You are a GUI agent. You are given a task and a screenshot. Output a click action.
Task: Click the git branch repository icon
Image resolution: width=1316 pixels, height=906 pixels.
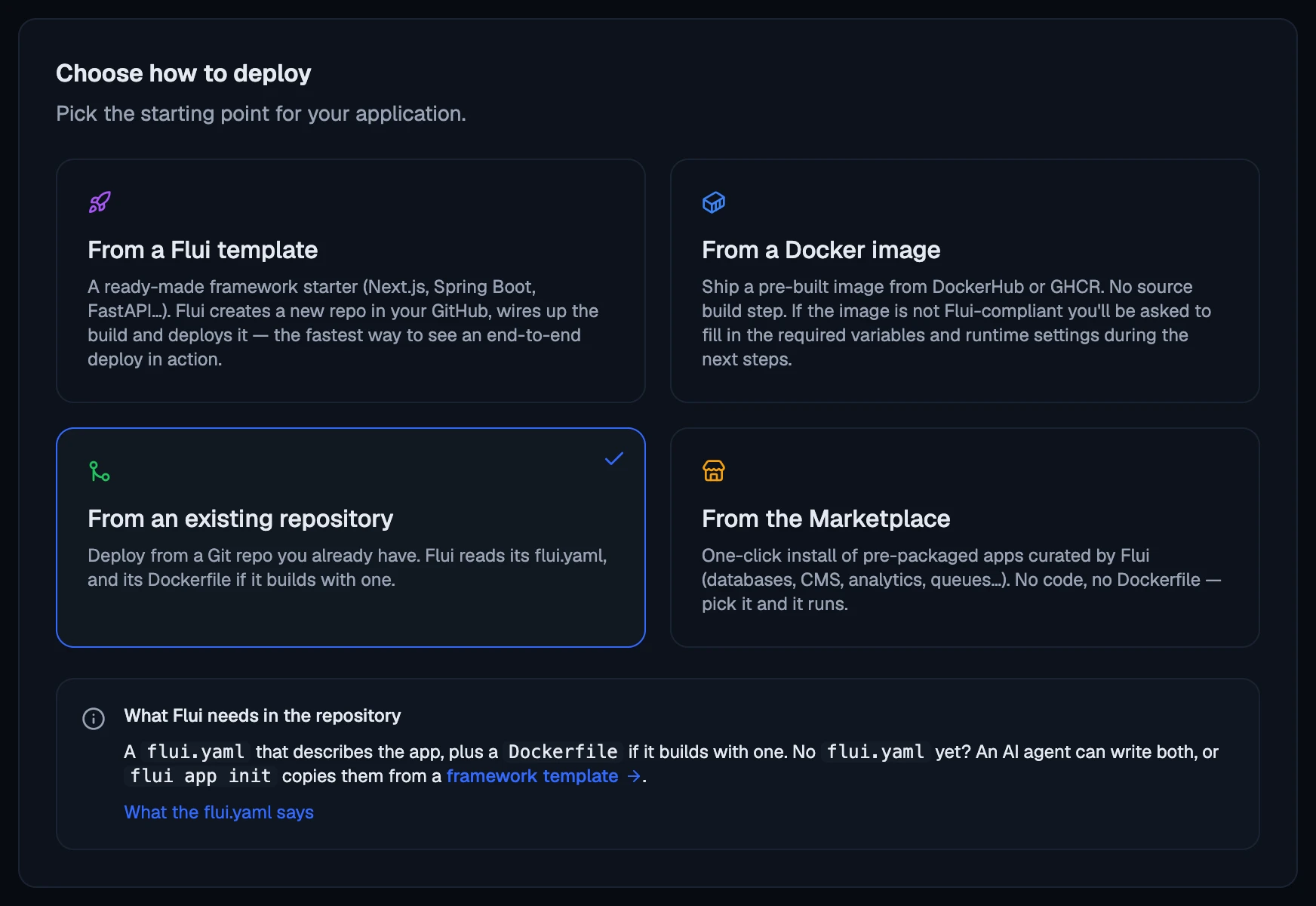point(100,471)
